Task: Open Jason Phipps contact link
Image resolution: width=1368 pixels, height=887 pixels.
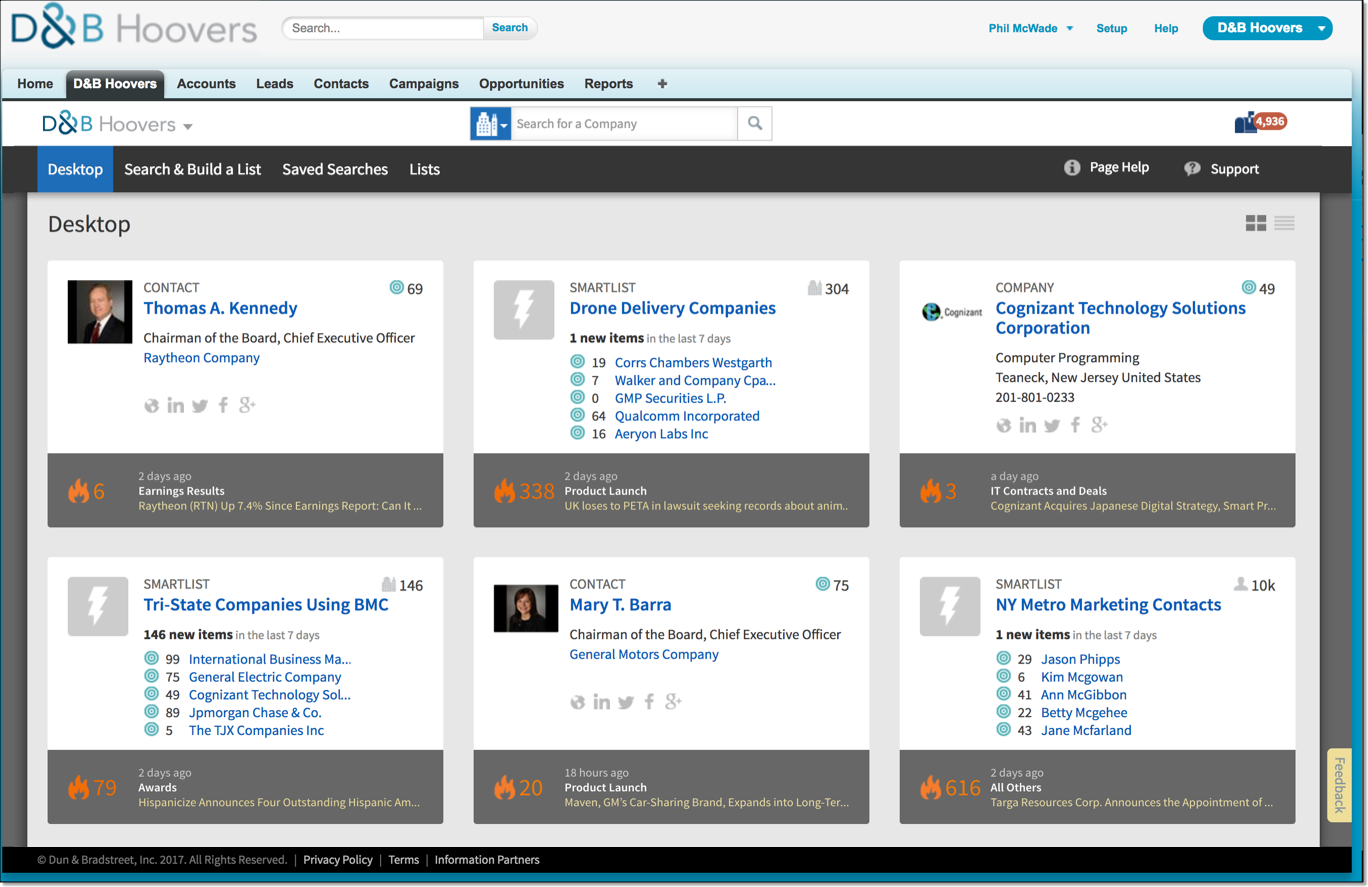Action: pos(1080,659)
